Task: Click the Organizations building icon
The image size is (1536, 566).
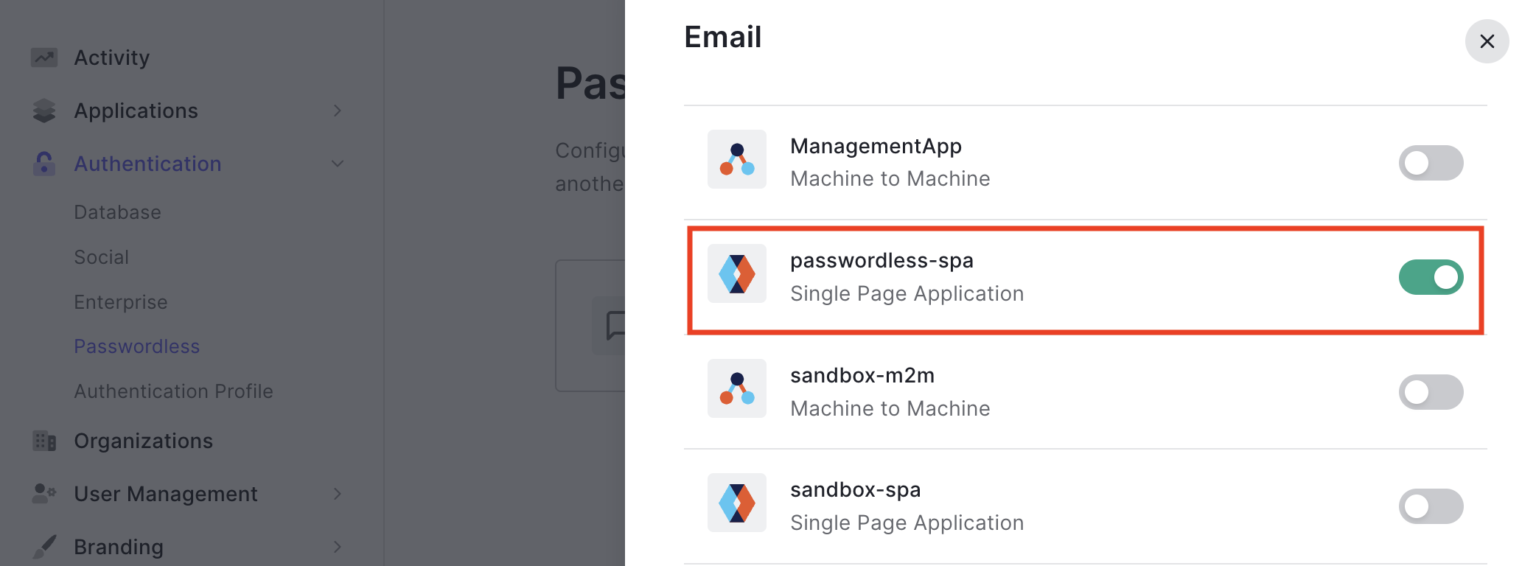Action: (44, 441)
